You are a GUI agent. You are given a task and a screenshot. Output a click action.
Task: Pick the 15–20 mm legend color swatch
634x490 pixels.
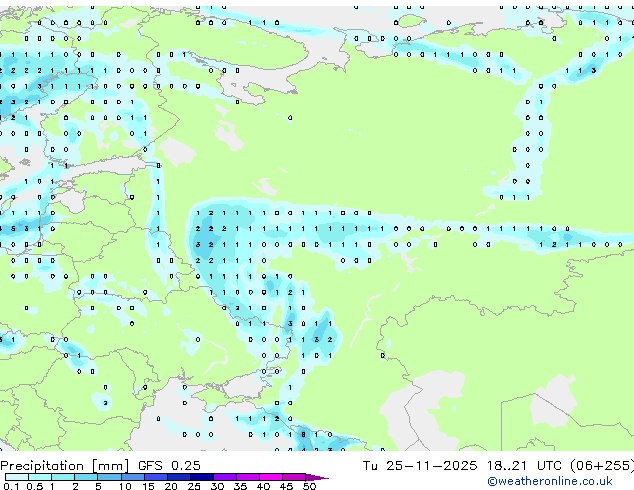tap(156, 477)
